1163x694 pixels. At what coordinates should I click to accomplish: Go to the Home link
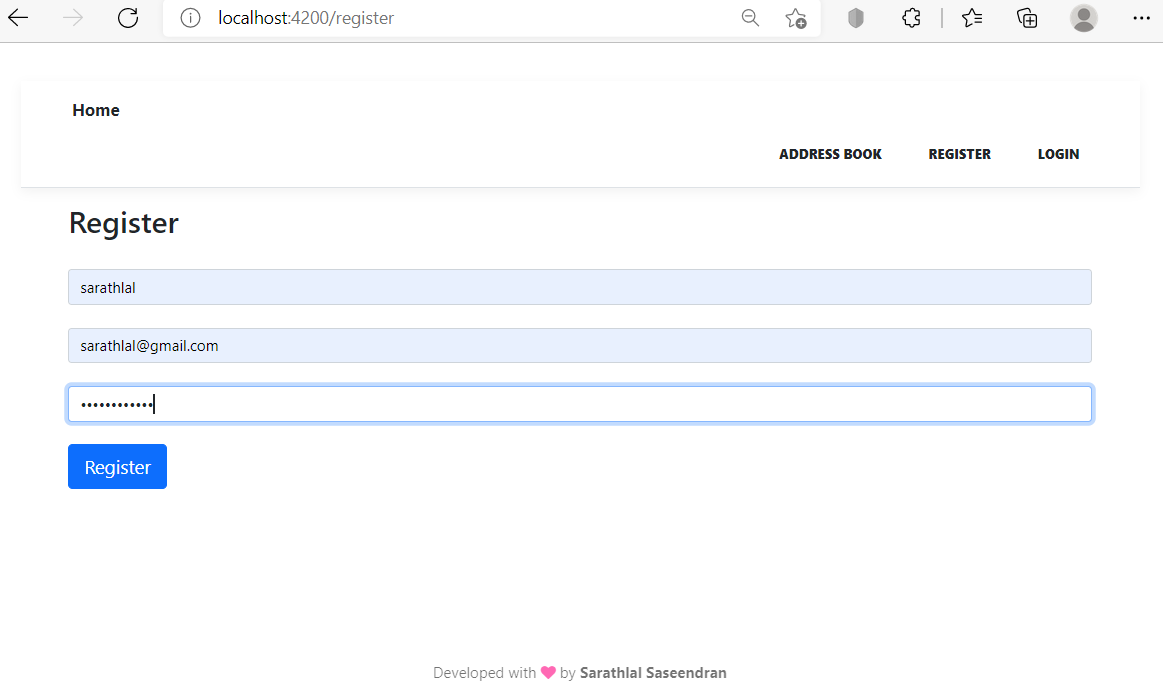(x=96, y=110)
